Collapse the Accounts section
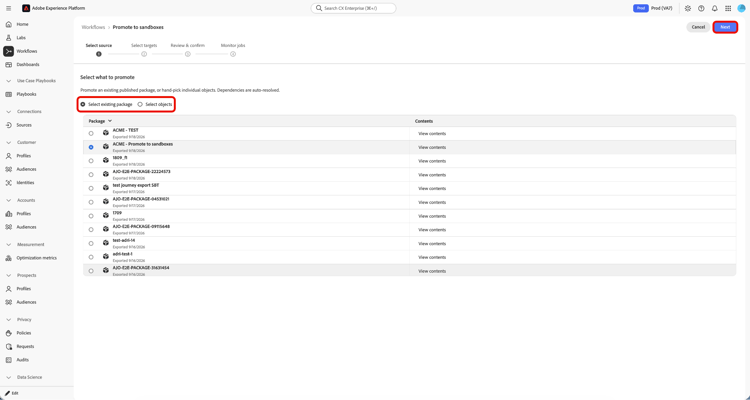 point(8,200)
